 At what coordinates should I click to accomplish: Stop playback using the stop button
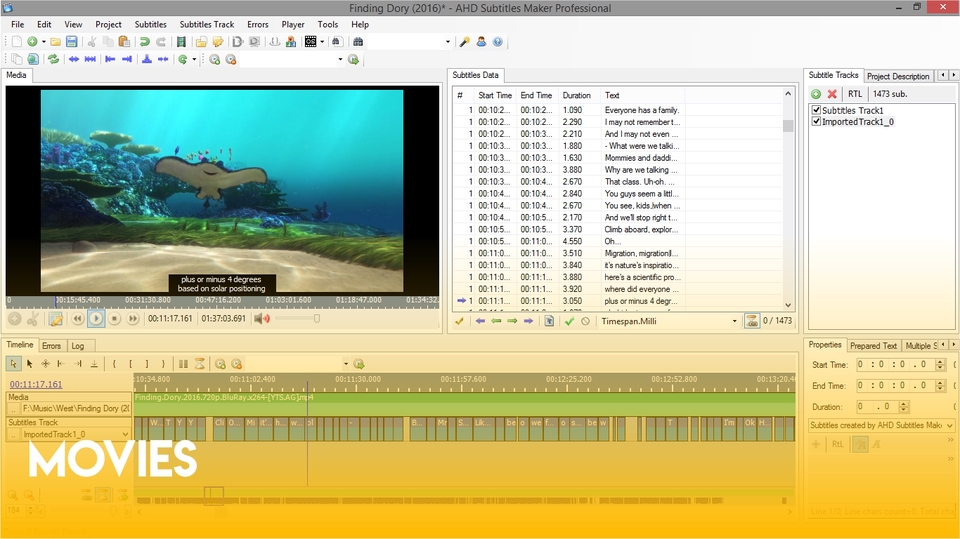point(114,318)
